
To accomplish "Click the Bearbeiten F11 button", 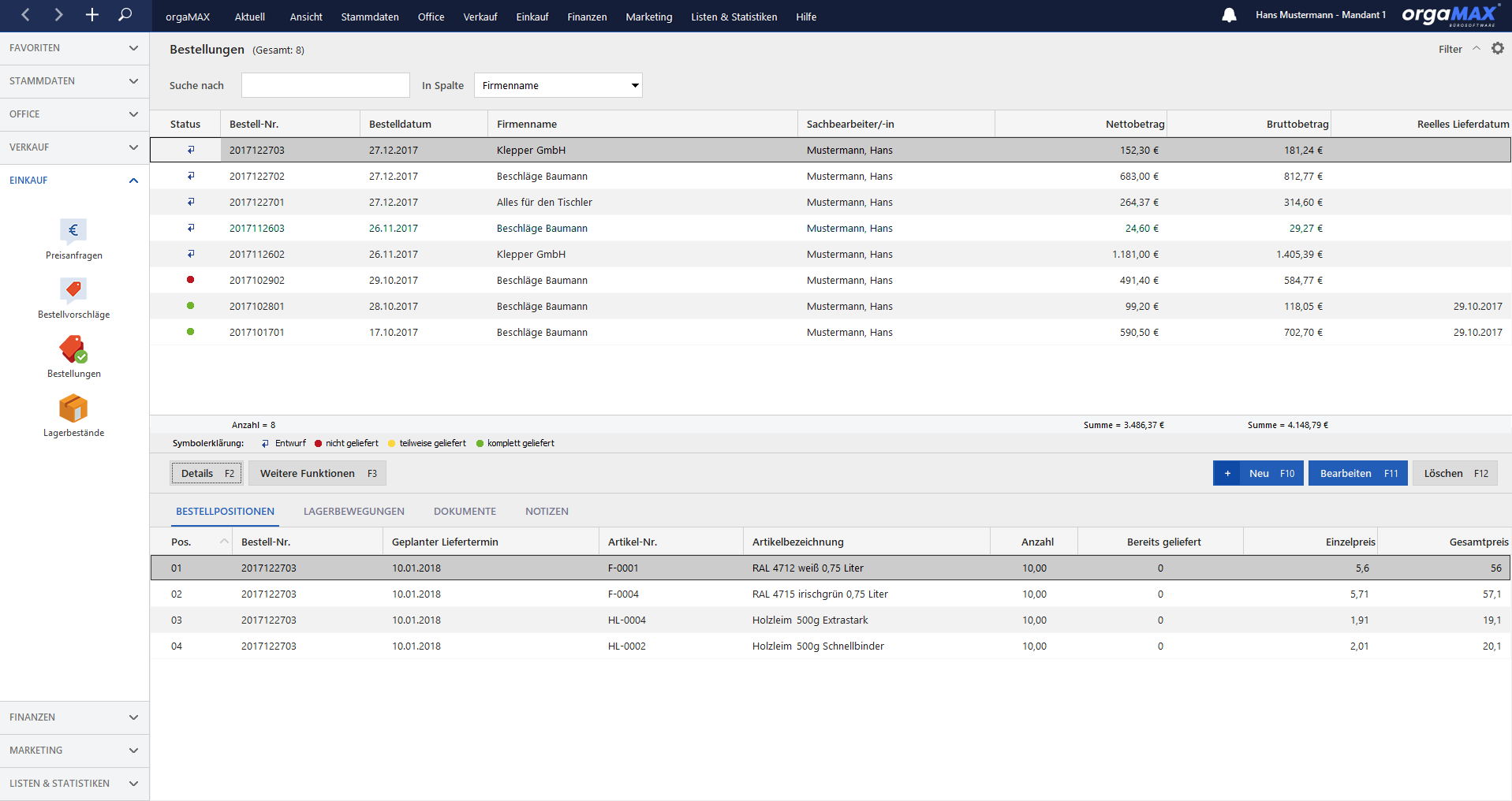I will pos(1358,473).
